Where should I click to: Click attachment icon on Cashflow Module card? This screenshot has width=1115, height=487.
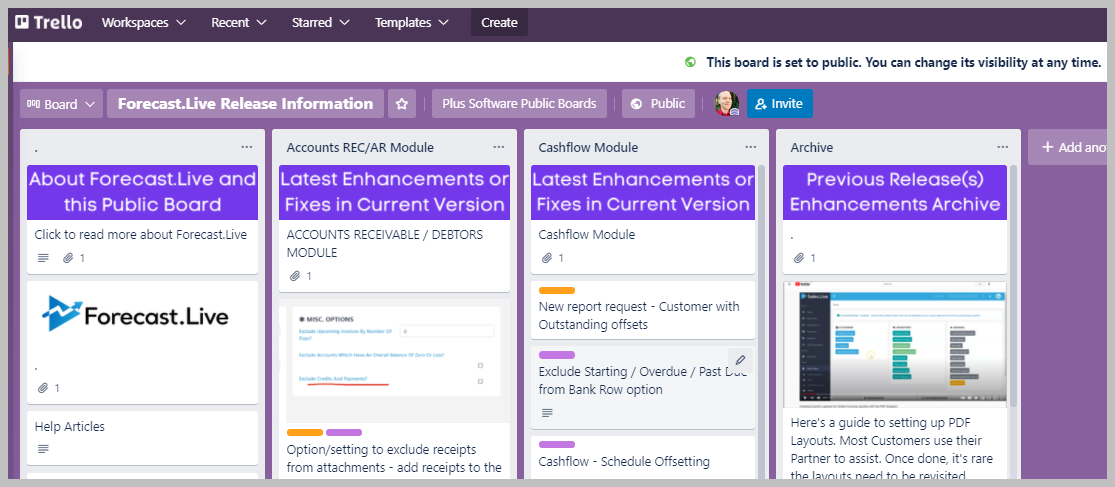(x=546, y=258)
